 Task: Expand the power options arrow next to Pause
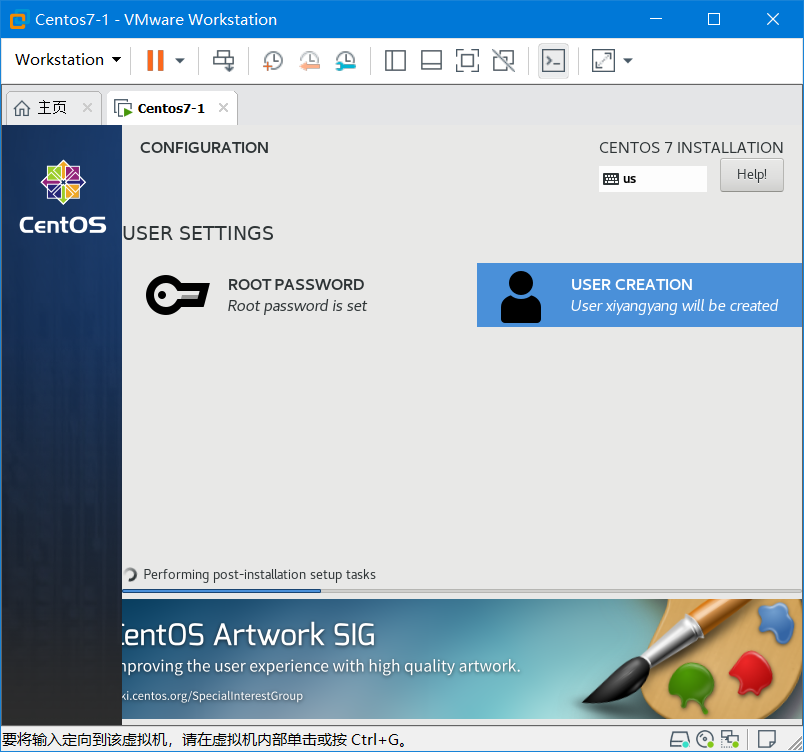pyautogui.click(x=179, y=60)
